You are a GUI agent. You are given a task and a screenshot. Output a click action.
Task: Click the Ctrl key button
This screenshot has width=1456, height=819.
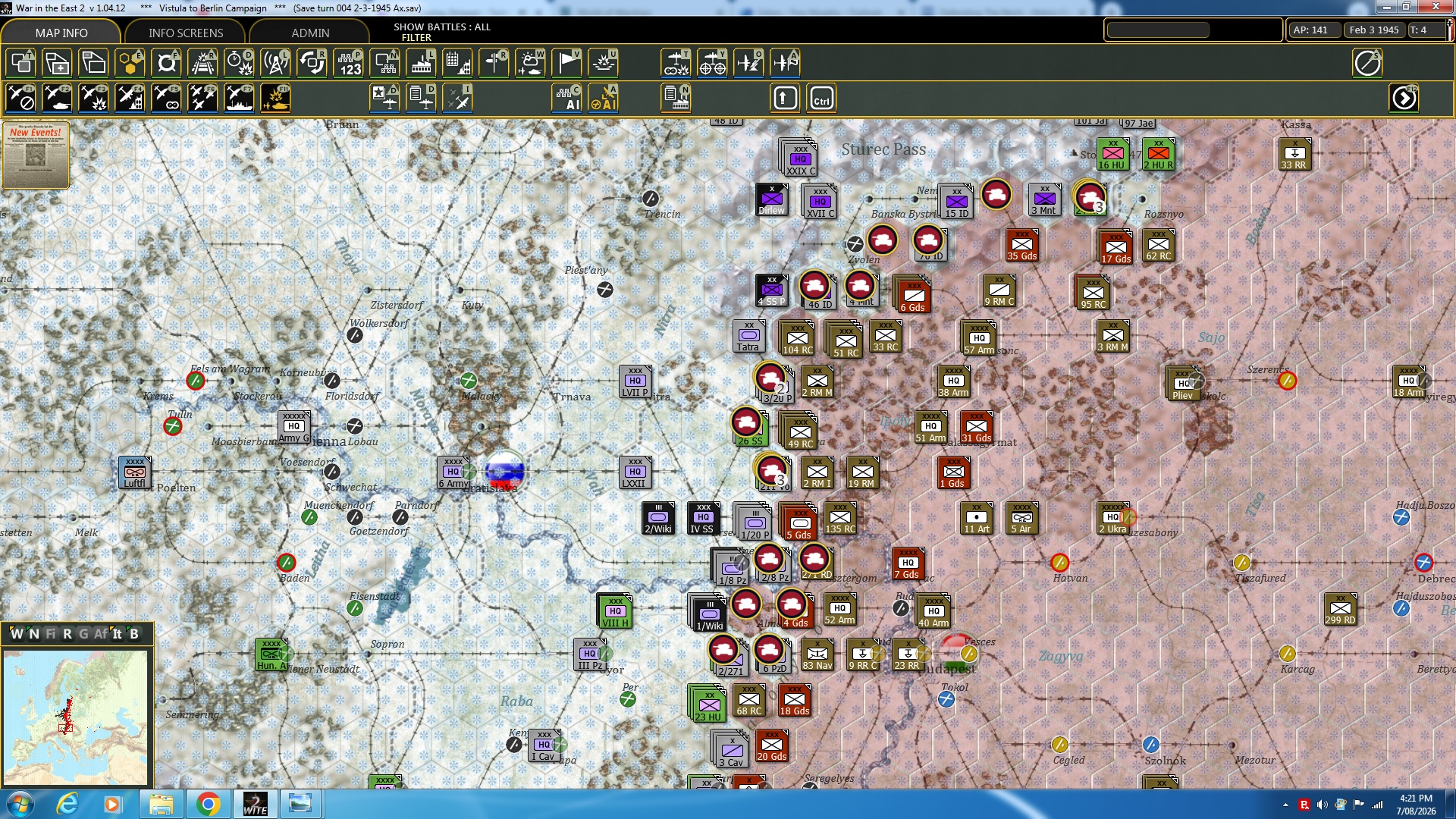[821, 98]
